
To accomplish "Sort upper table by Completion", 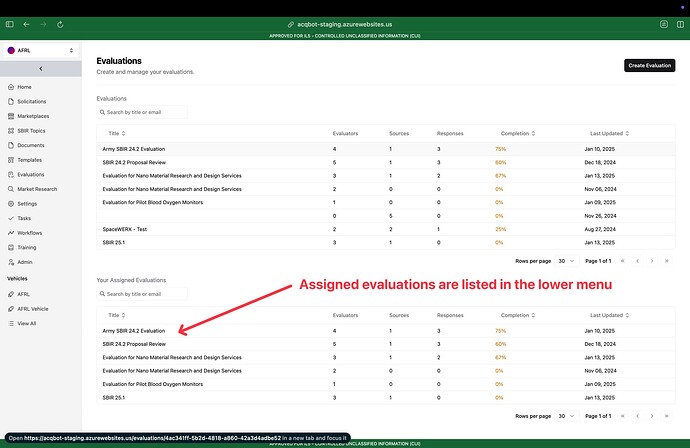I will click(x=518, y=133).
